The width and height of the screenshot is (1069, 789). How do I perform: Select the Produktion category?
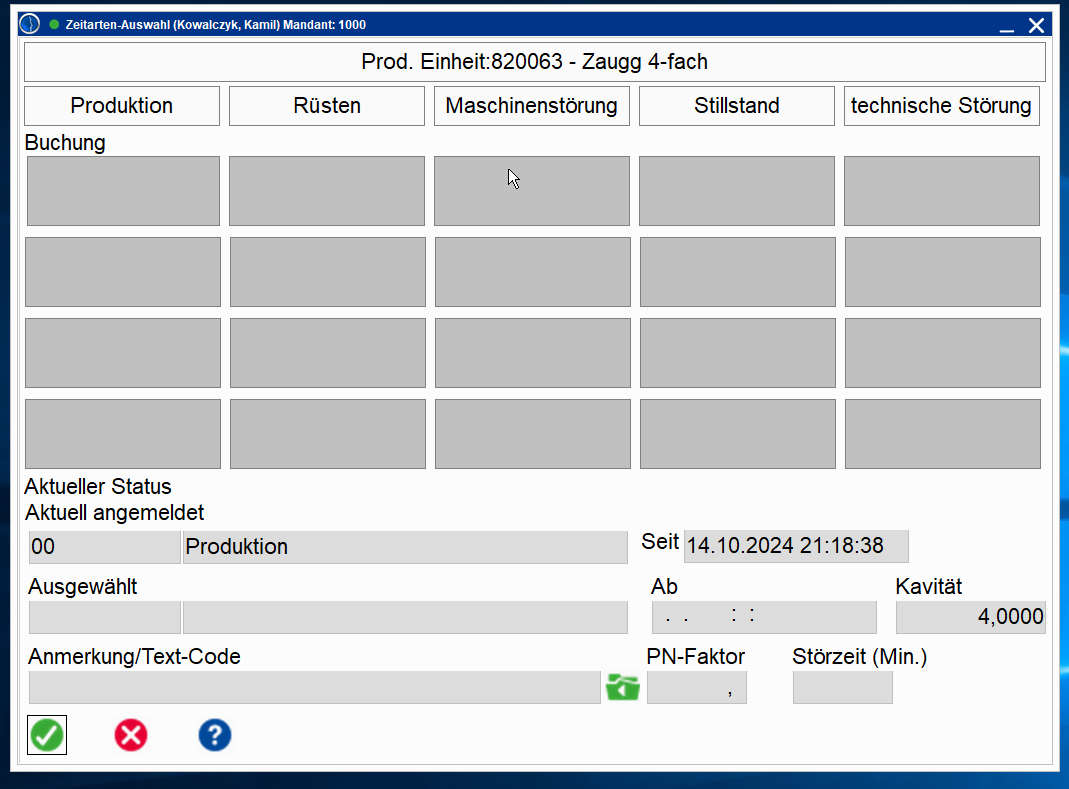click(122, 106)
